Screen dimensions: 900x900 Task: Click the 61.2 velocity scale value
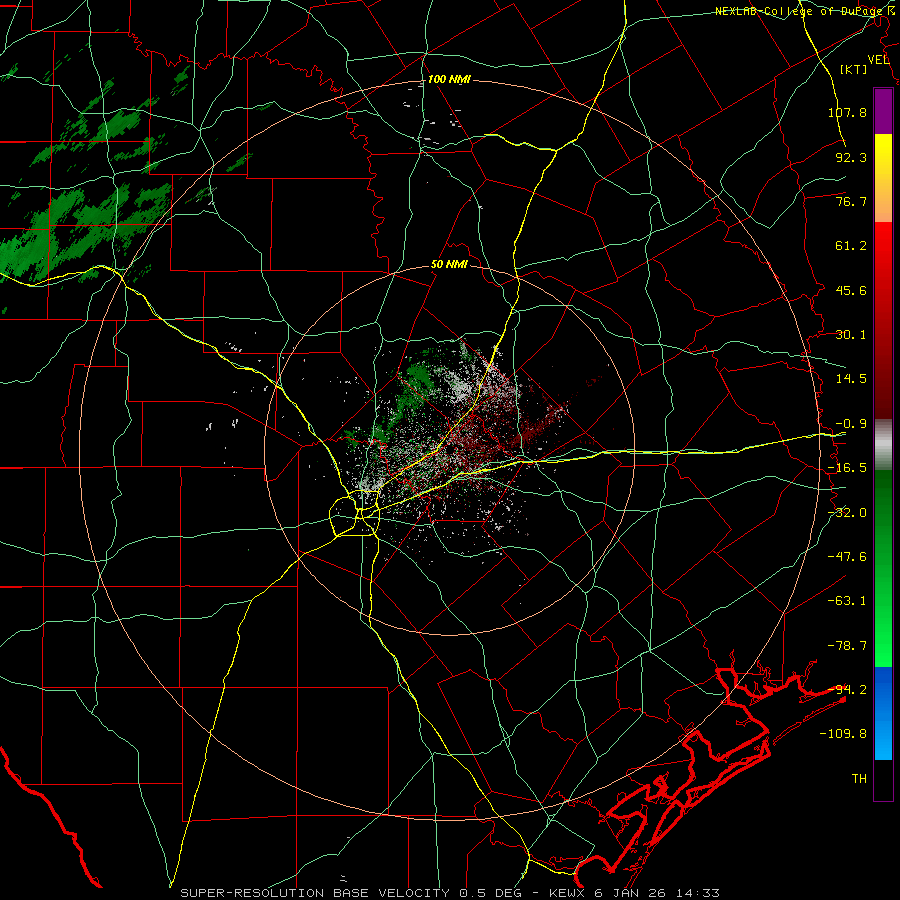tap(851, 246)
